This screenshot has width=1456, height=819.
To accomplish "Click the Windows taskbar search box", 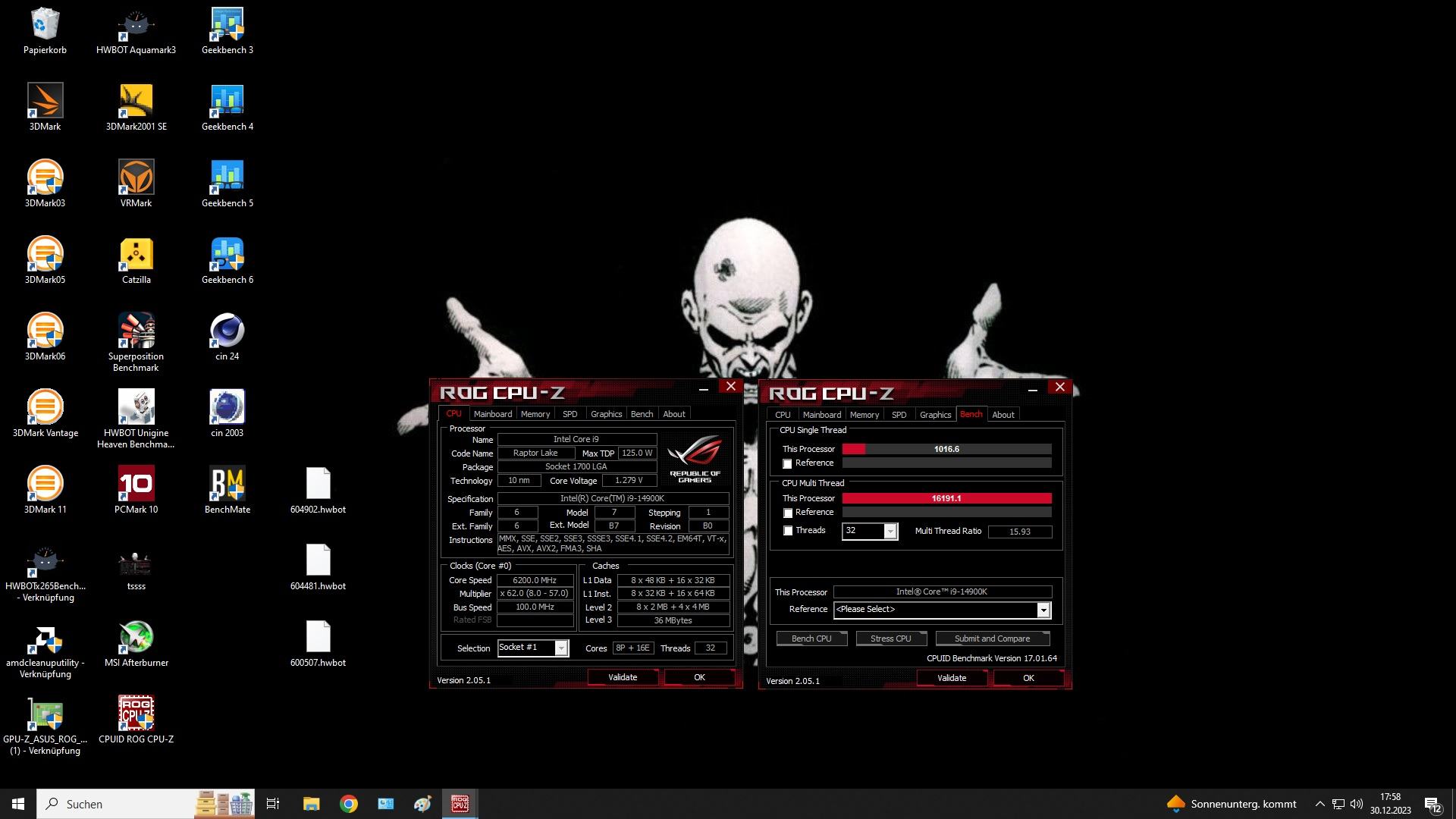I will click(114, 804).
